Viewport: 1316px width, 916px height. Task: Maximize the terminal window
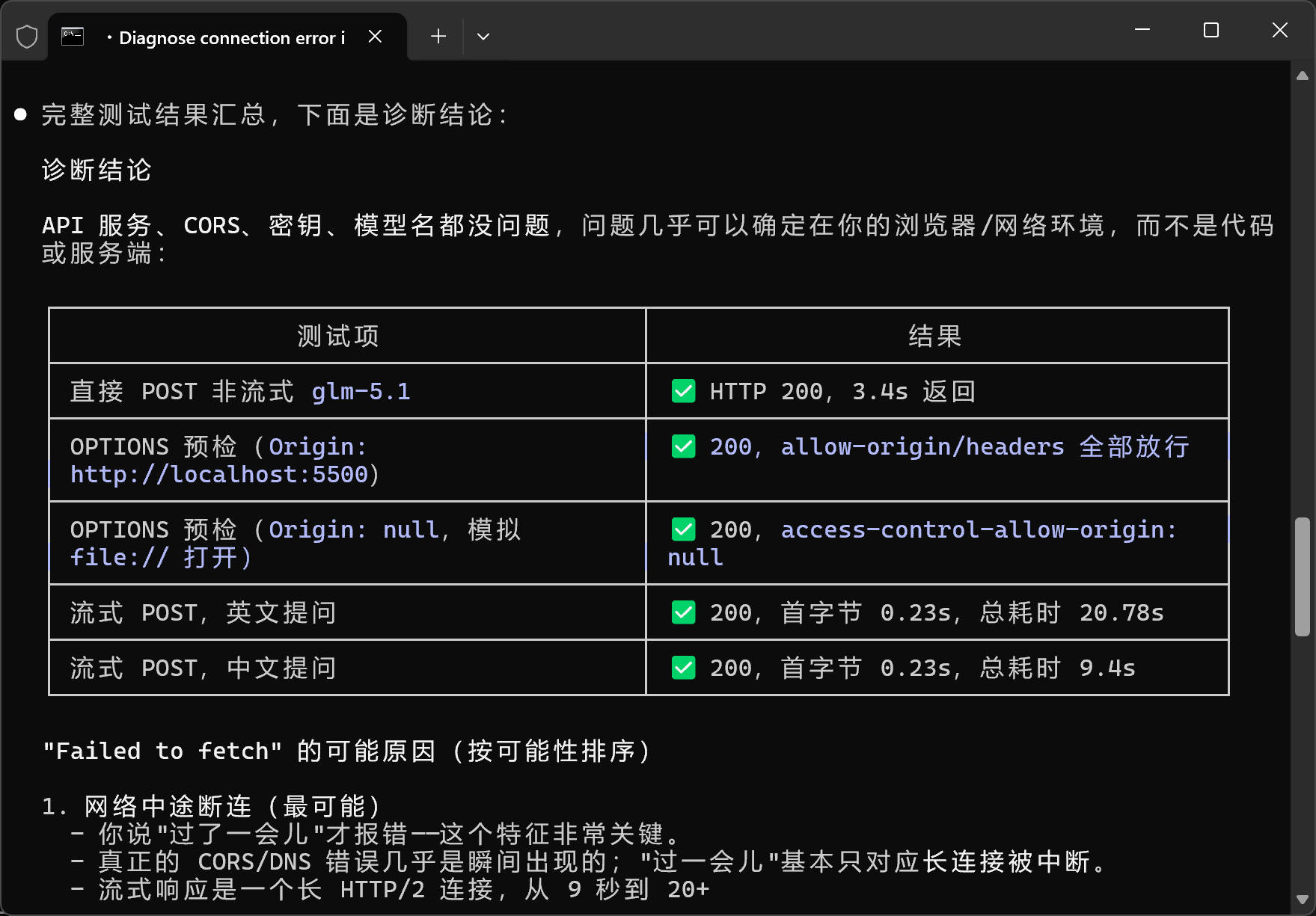coord(1211,30)
